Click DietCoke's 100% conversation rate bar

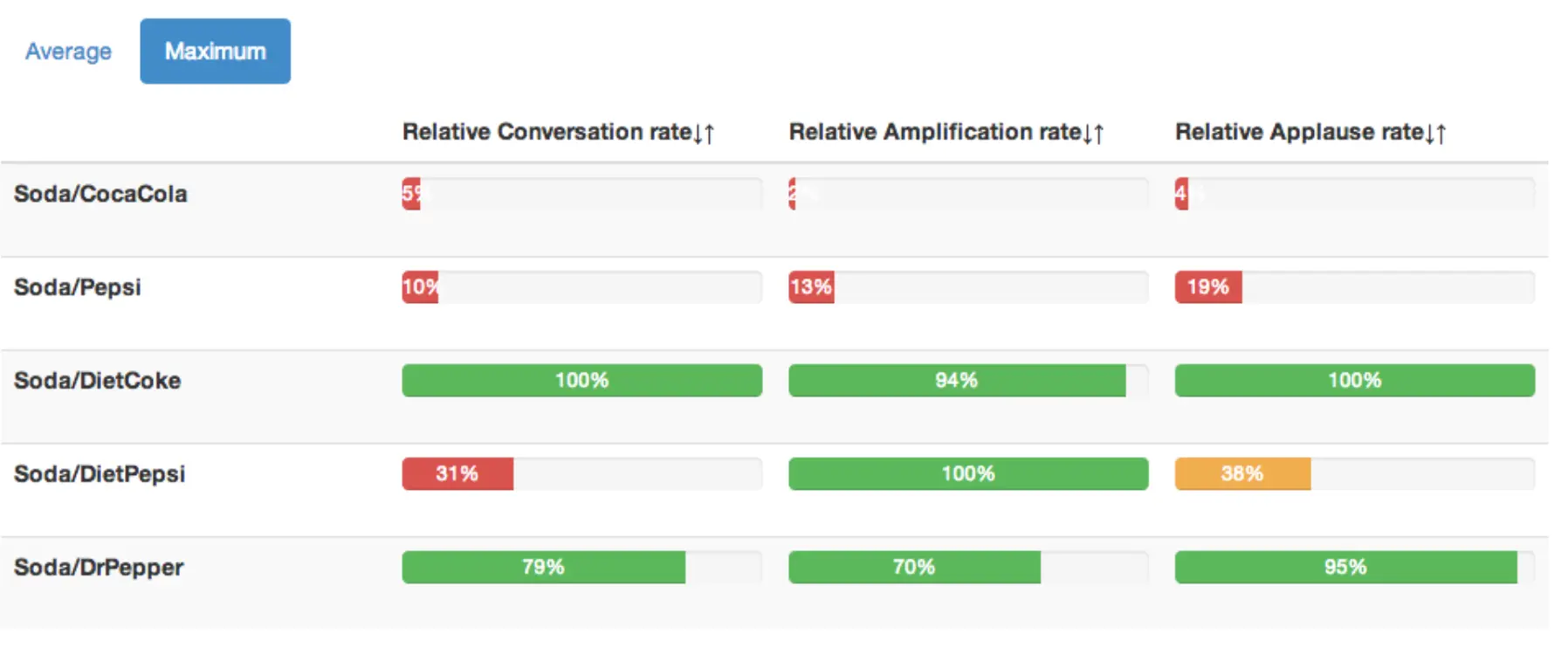[581, 381]
